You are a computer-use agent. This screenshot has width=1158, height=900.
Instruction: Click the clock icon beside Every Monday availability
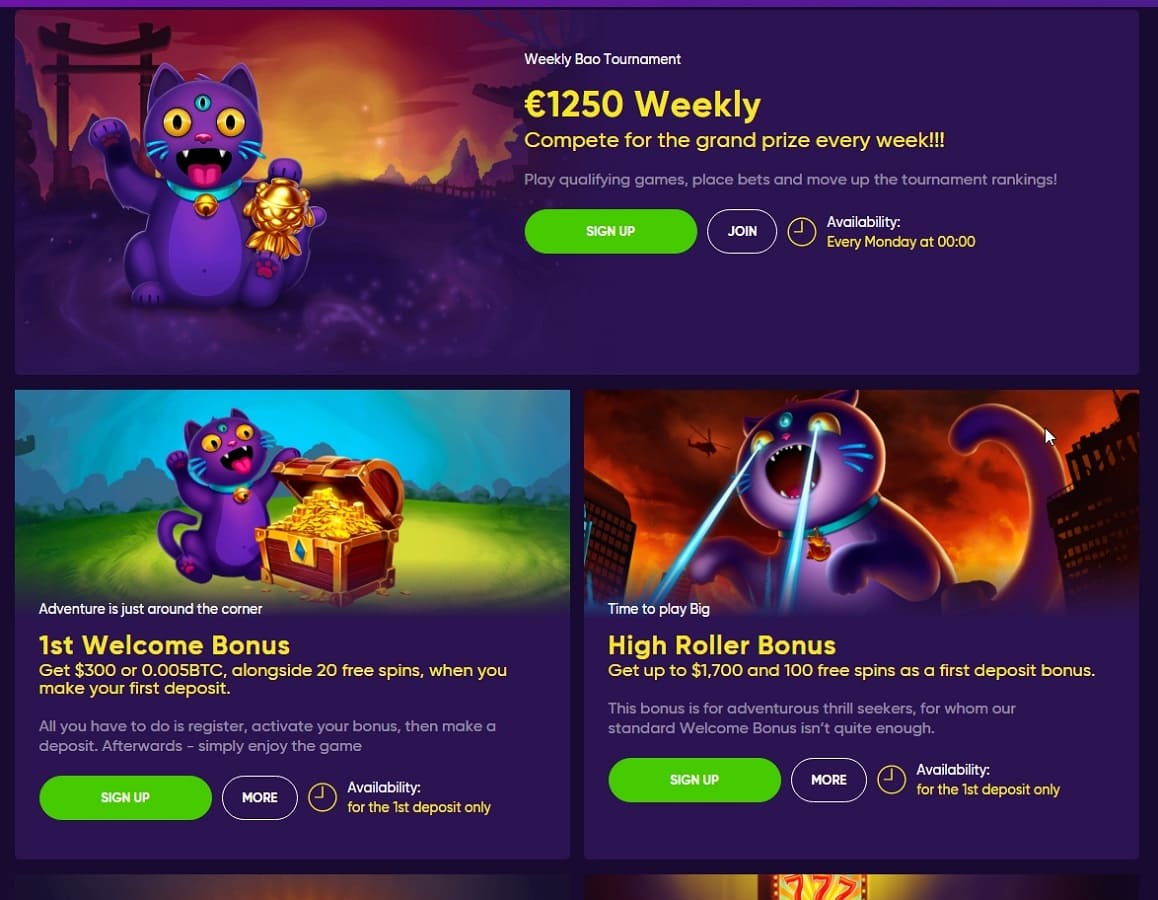801,232
